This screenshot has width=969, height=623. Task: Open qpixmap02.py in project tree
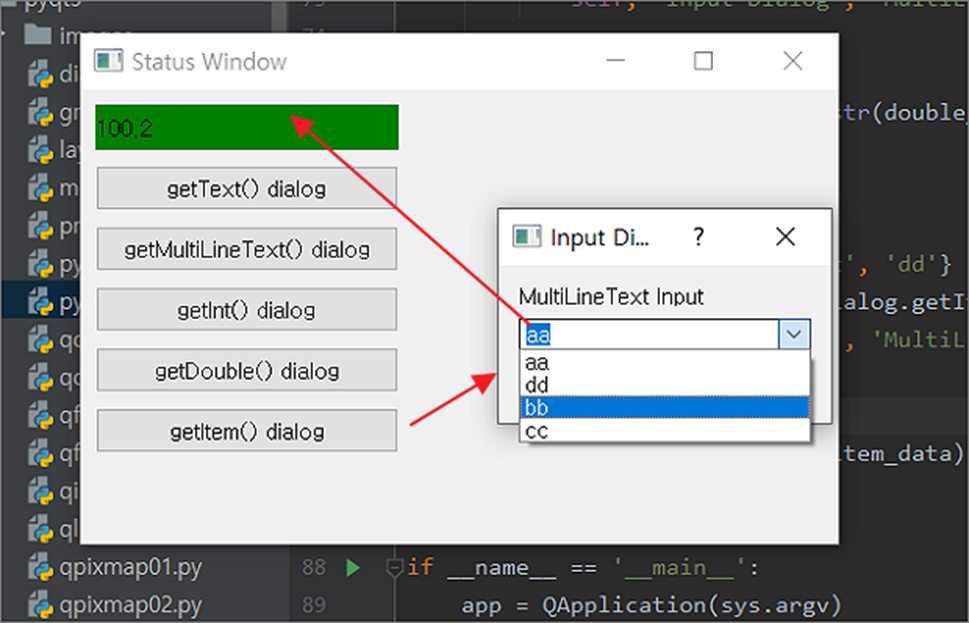coord(130,605)
